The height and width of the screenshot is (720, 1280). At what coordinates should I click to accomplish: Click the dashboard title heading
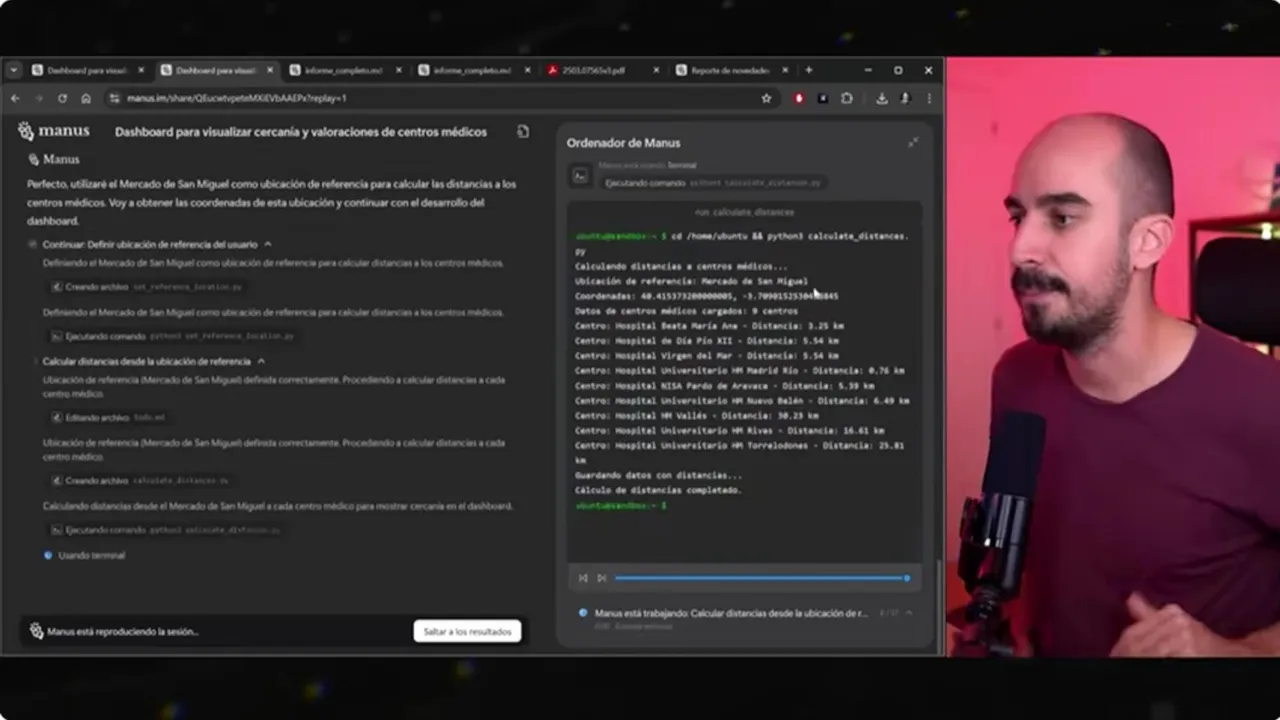click(301, 132)
